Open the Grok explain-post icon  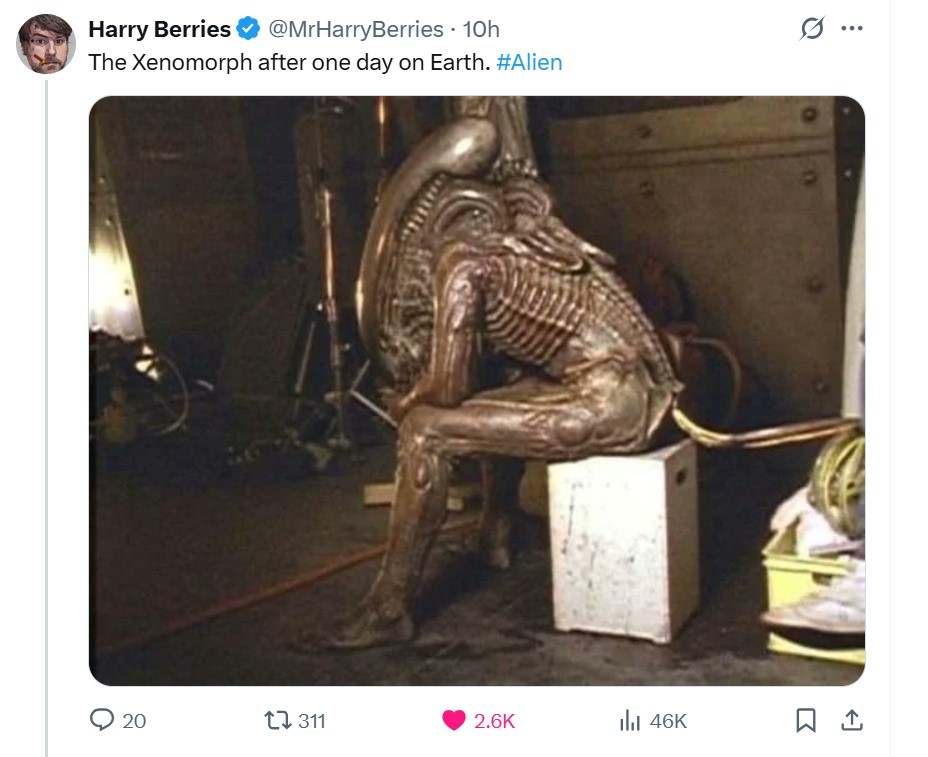coord(812,28)
